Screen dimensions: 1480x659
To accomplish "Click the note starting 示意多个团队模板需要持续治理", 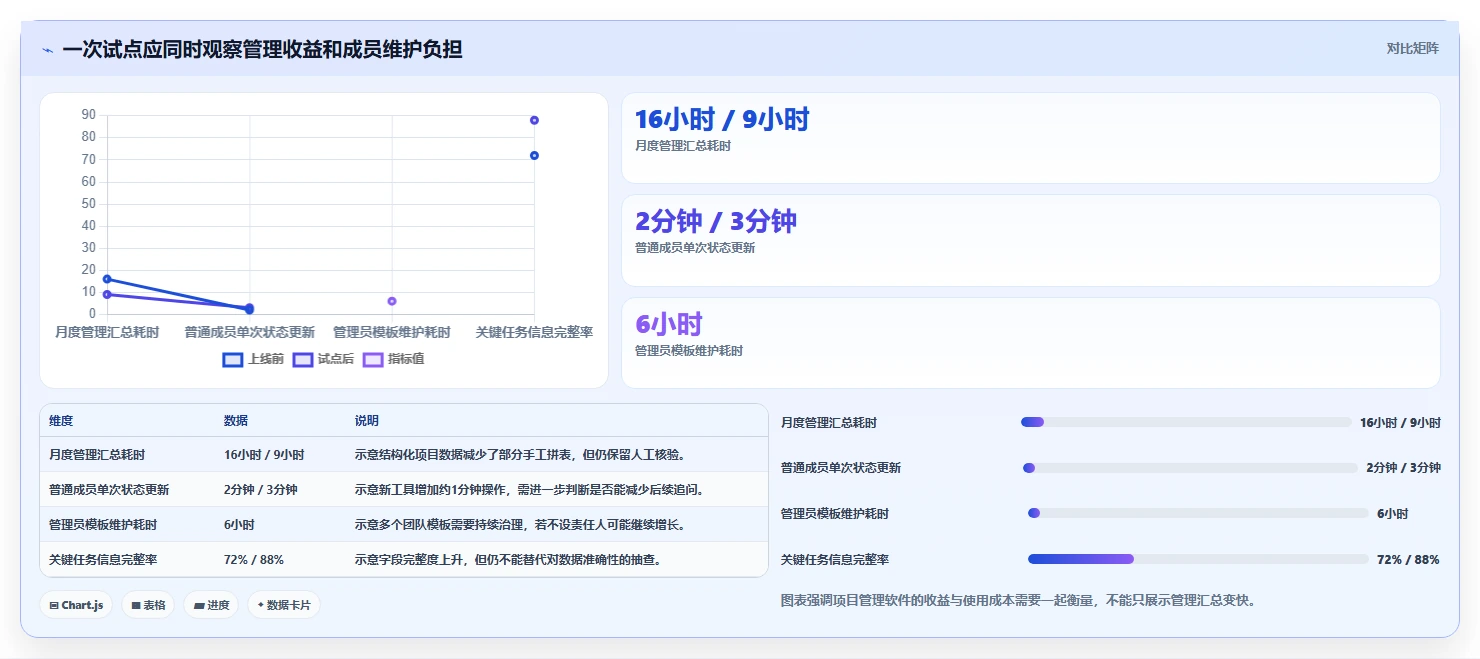I will tap(520, 525).
